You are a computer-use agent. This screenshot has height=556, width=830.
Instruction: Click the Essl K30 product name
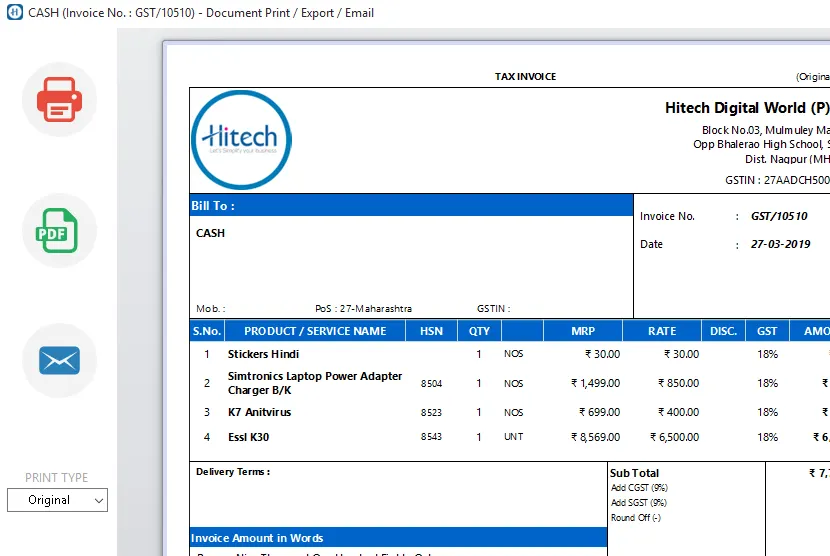tap(248, 437)
